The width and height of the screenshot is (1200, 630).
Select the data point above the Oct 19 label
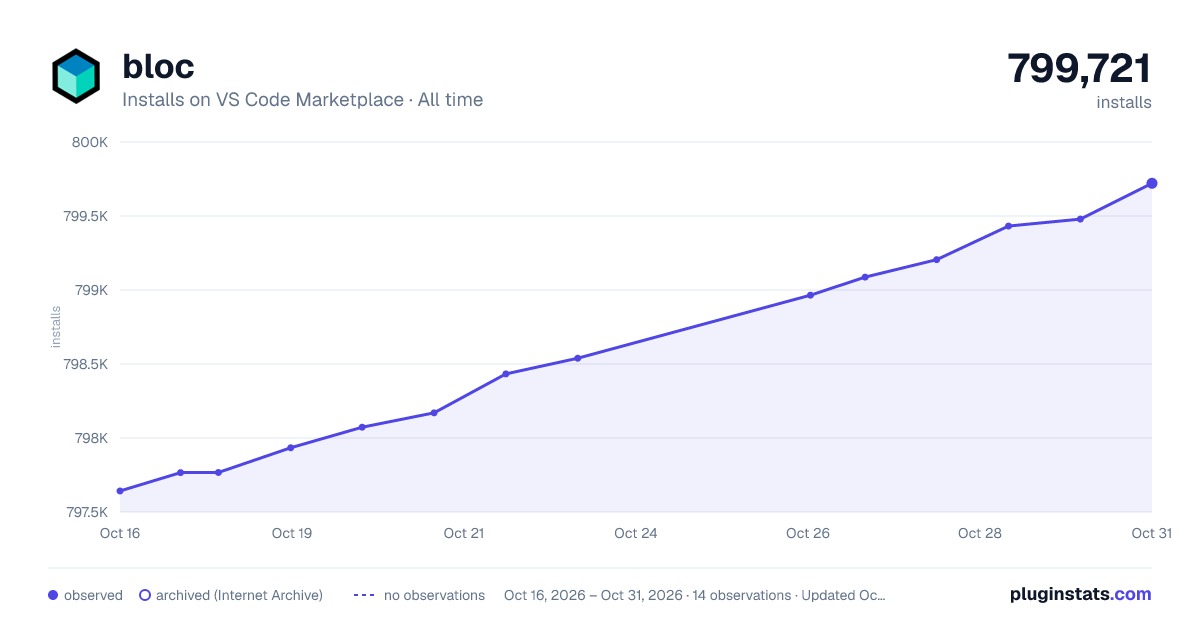pyautogui.click(x=291, y=448)
